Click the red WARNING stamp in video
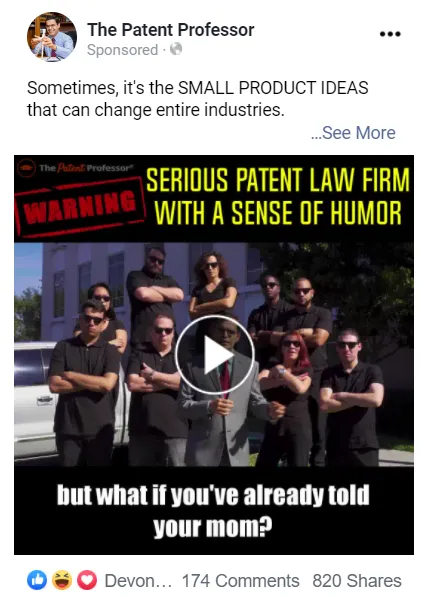 click(x=79, y=207)
